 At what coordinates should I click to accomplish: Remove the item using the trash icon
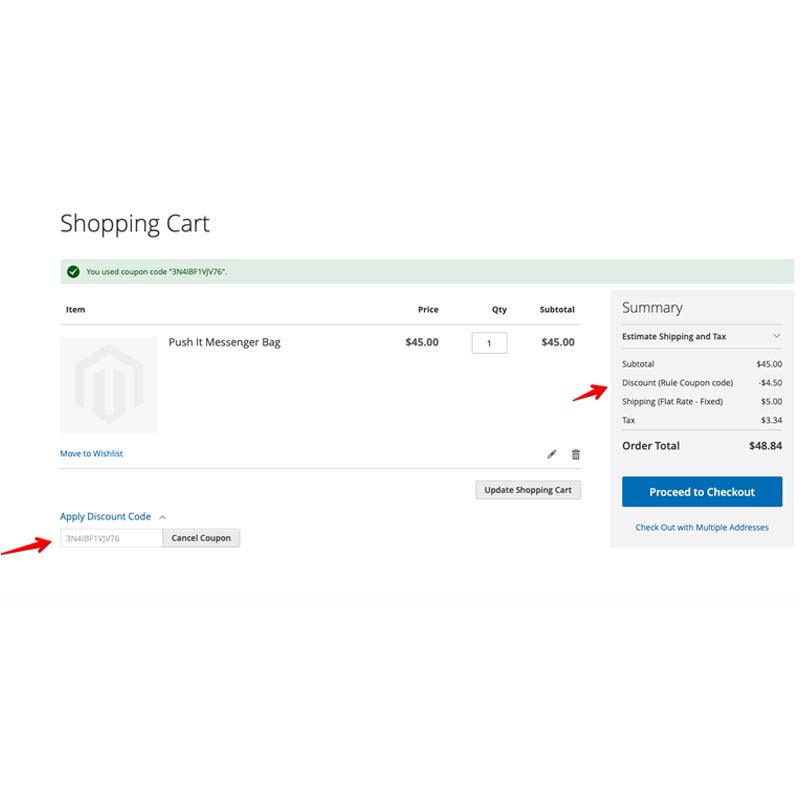(x=576, y=454)
